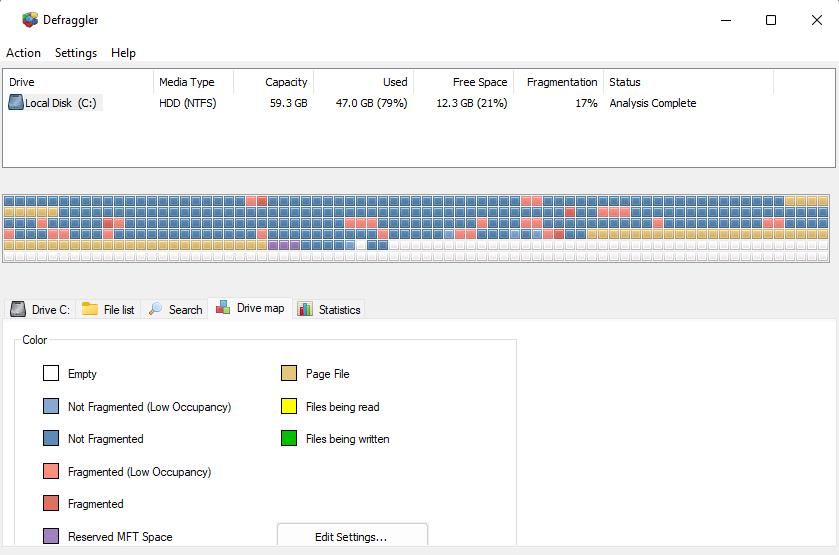Open the Help menu
Viewport: 839px width, 555px height.
(123, 53)
